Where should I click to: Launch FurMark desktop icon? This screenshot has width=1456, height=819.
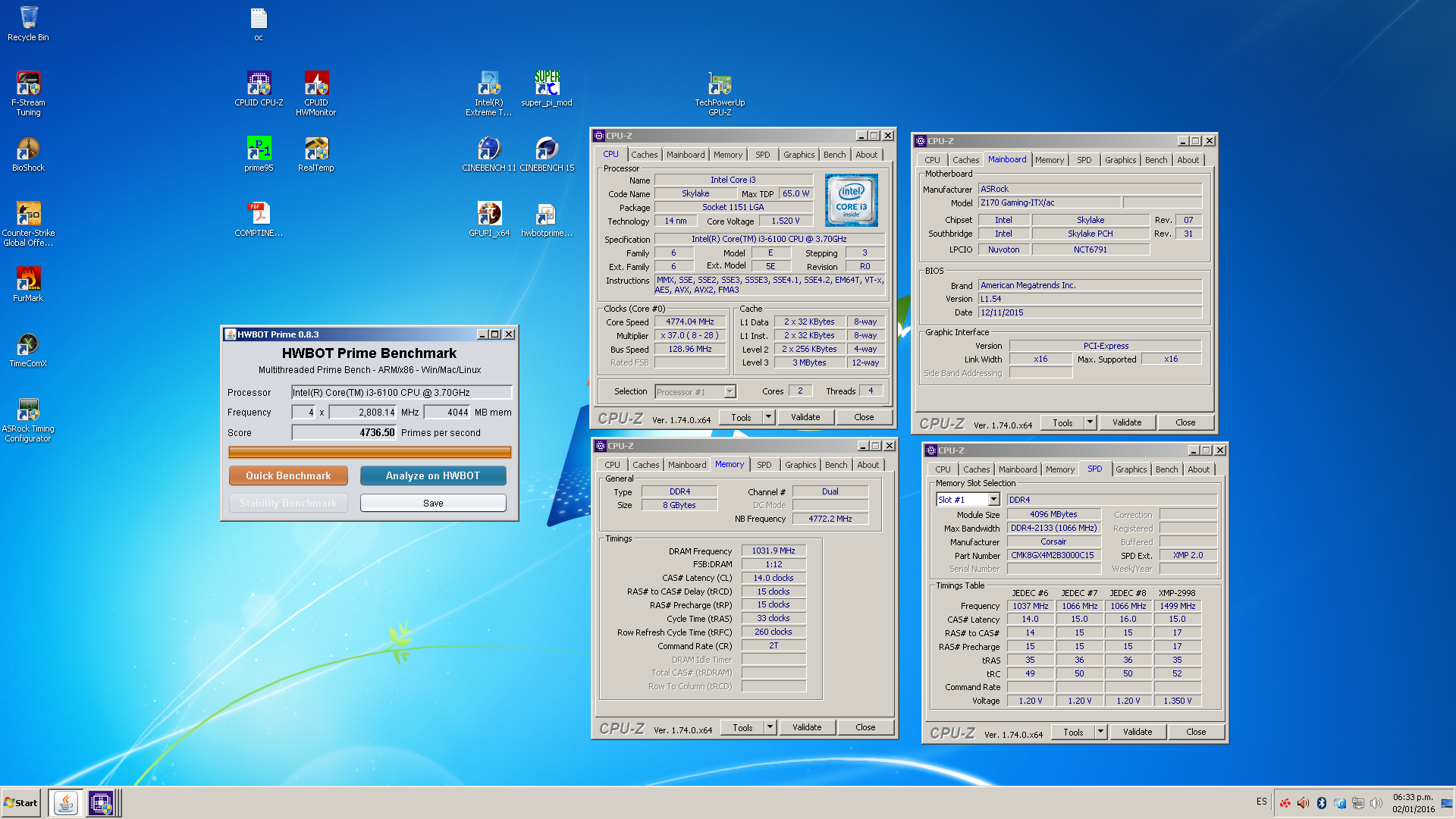28,284
